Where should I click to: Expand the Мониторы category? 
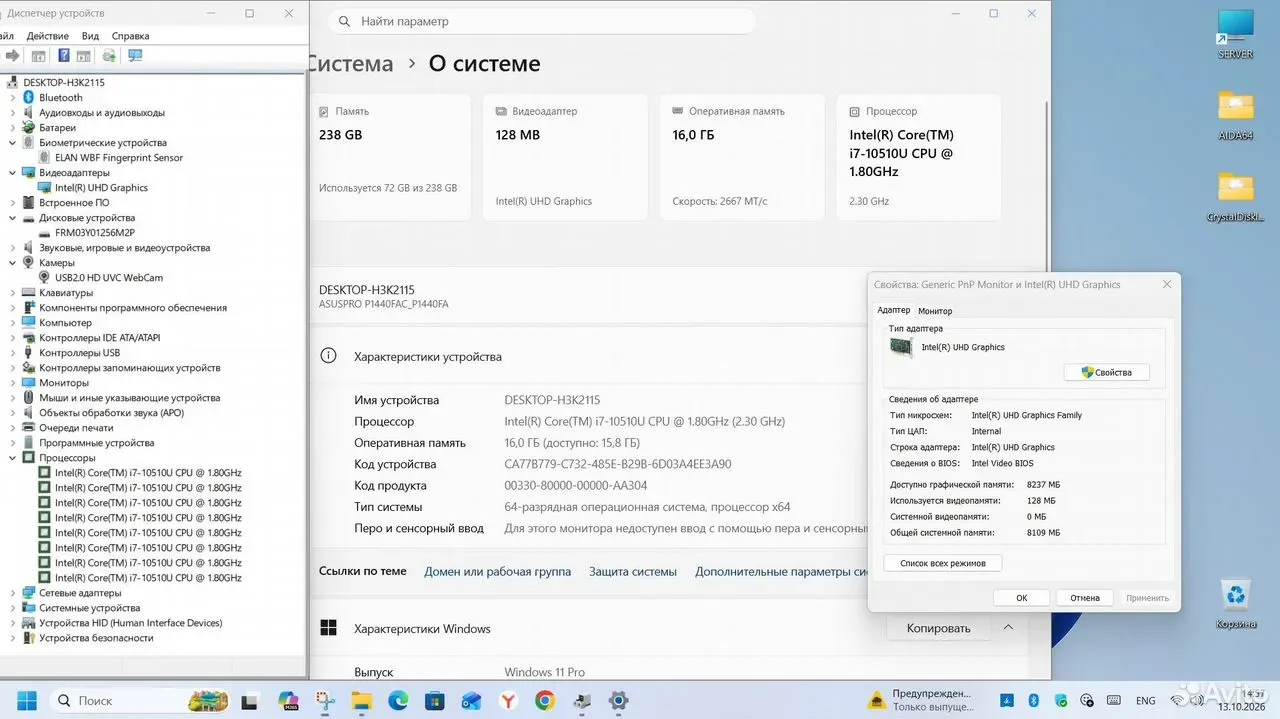(12, 382)
